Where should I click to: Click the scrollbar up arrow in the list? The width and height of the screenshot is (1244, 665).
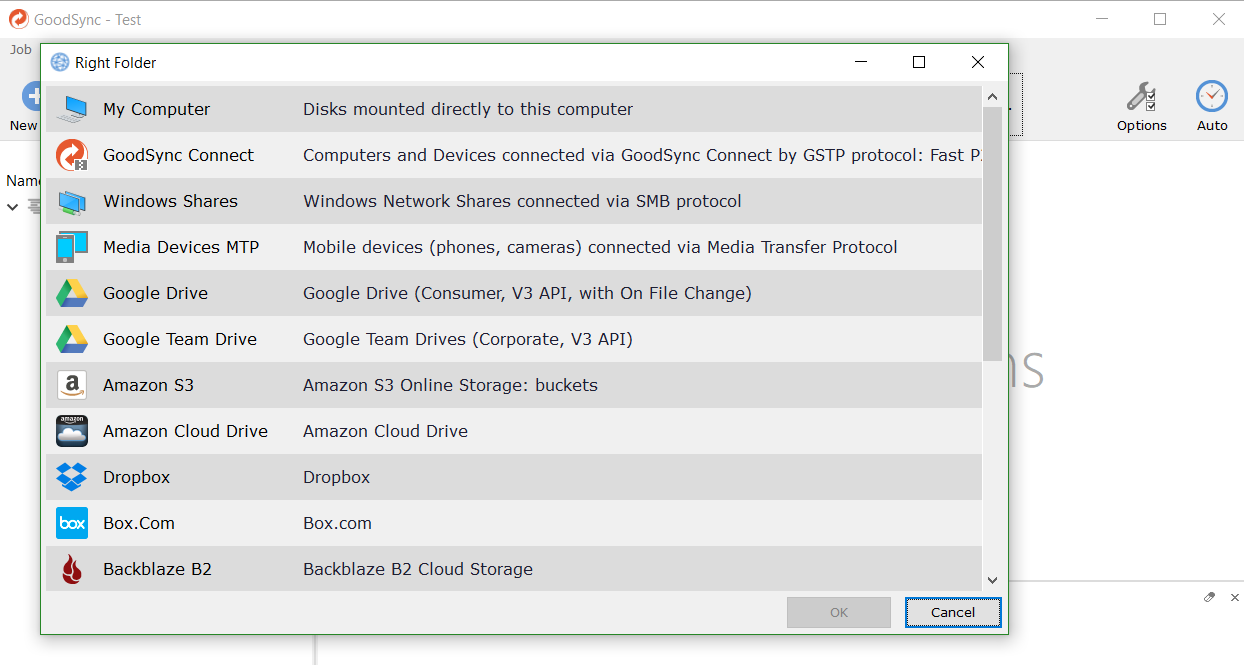pos(992,97)
